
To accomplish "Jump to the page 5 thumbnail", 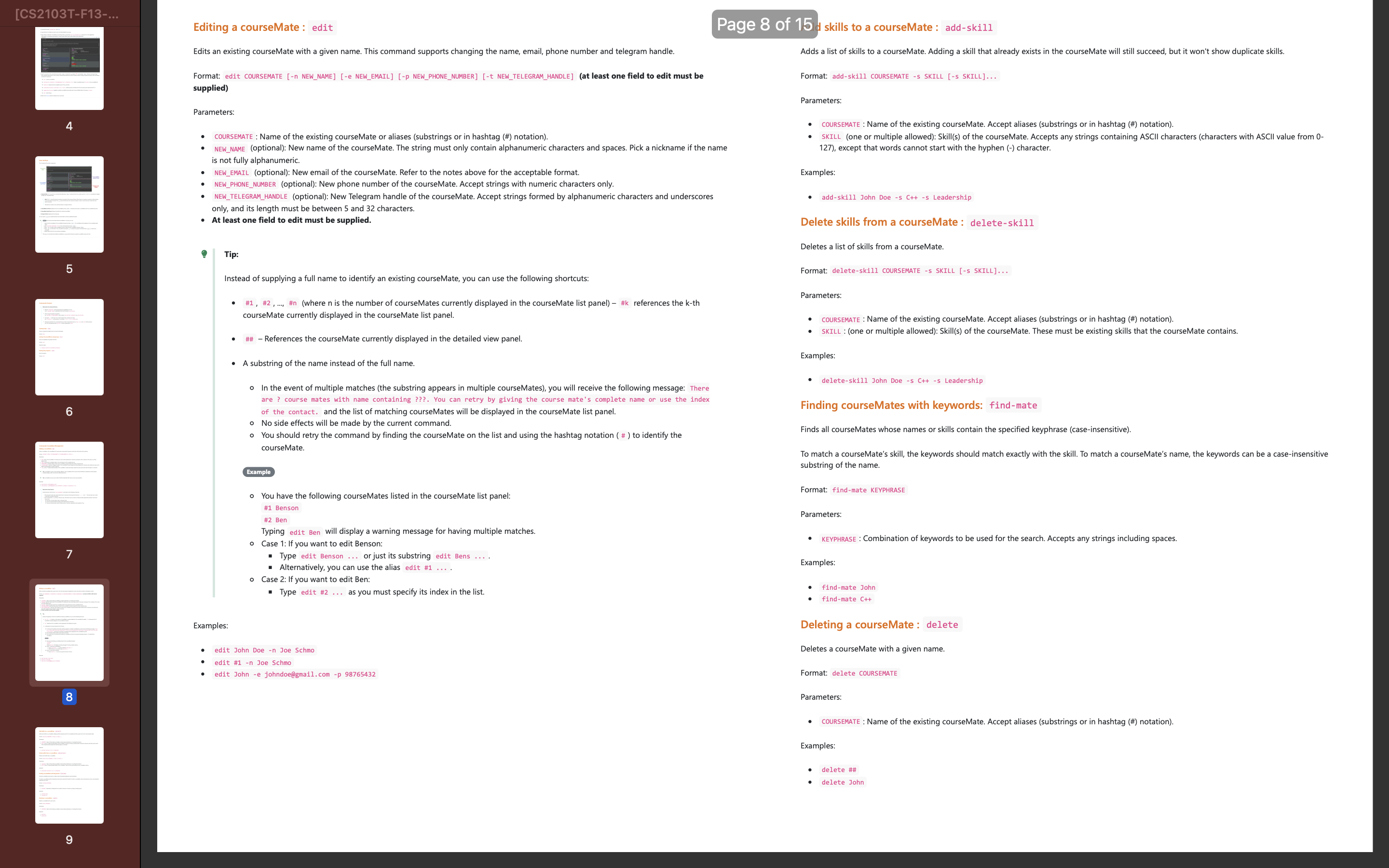I will pos(69,204).
